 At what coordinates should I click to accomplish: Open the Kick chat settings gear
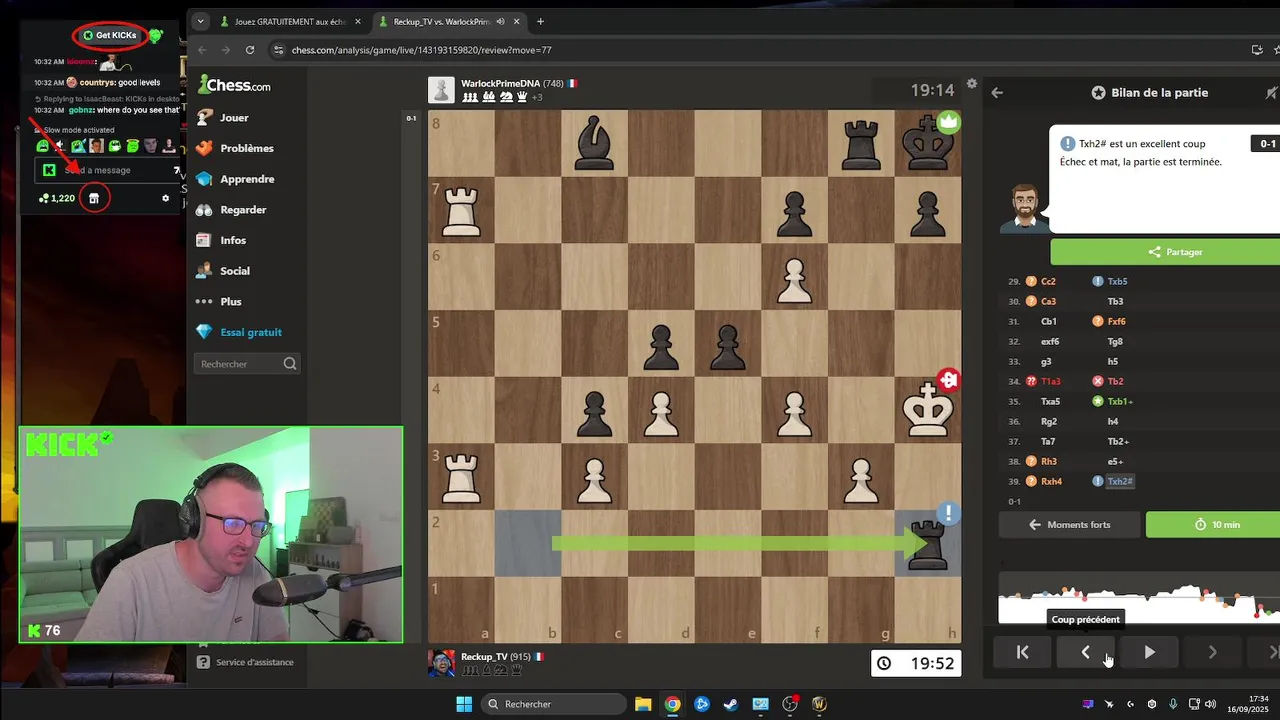166,198
